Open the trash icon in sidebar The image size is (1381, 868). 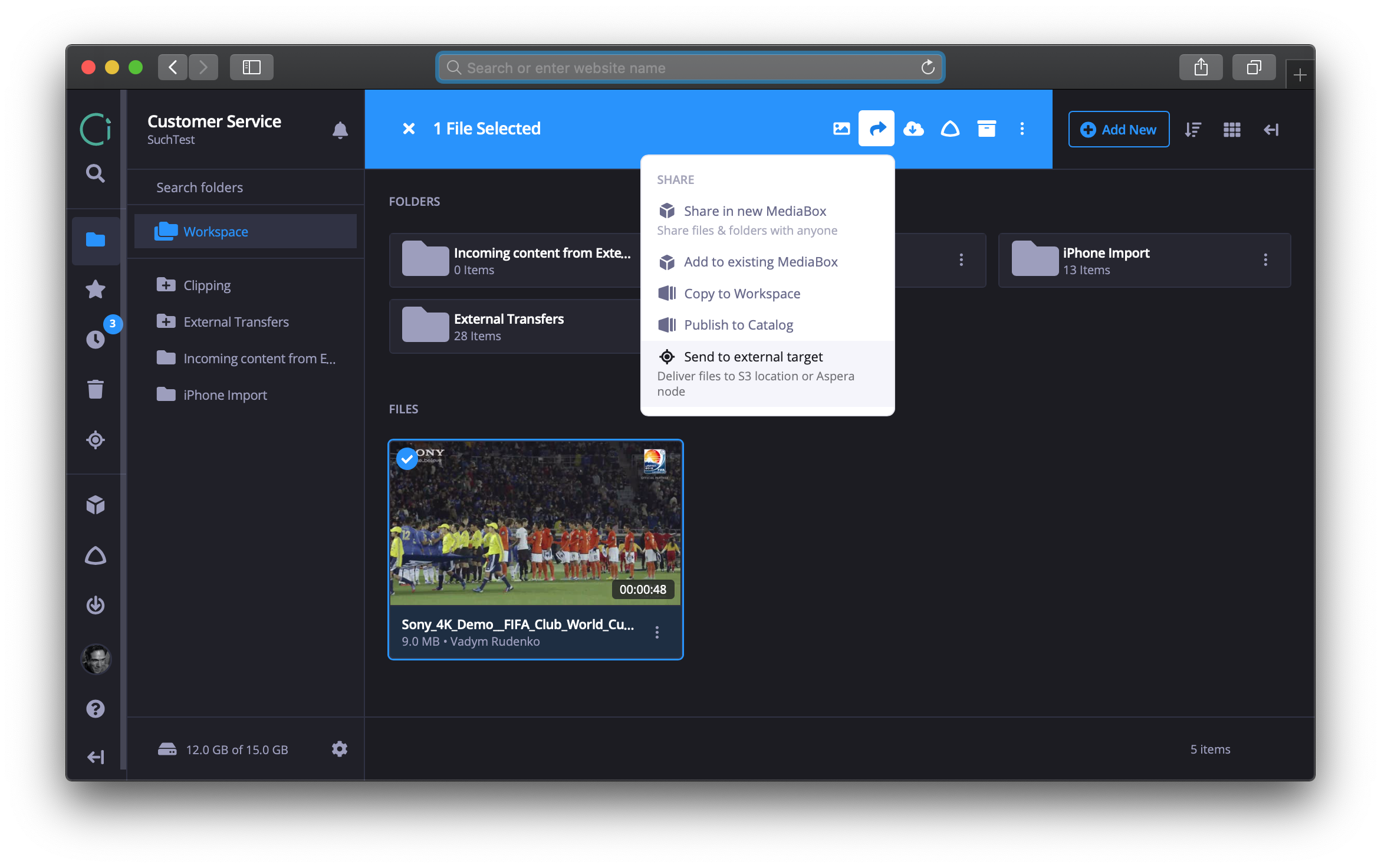point(95,389)
